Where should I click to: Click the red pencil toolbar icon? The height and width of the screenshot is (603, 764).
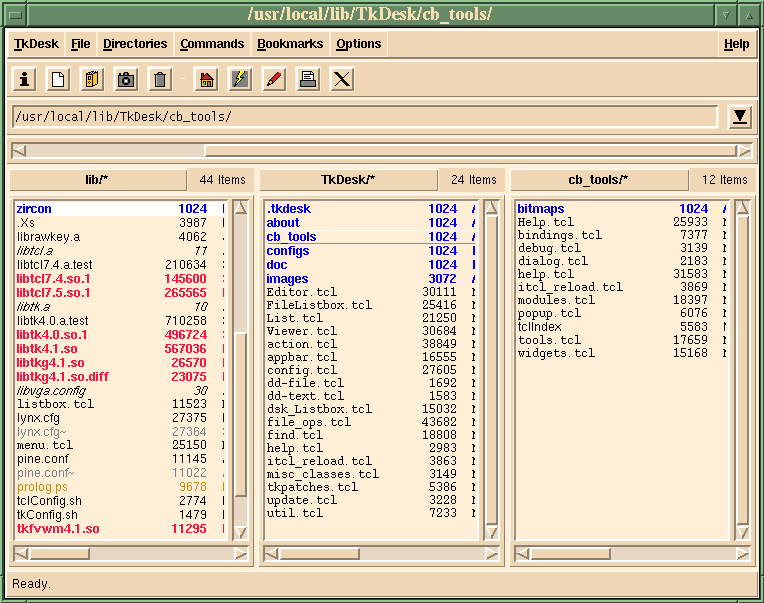point(273,79)
